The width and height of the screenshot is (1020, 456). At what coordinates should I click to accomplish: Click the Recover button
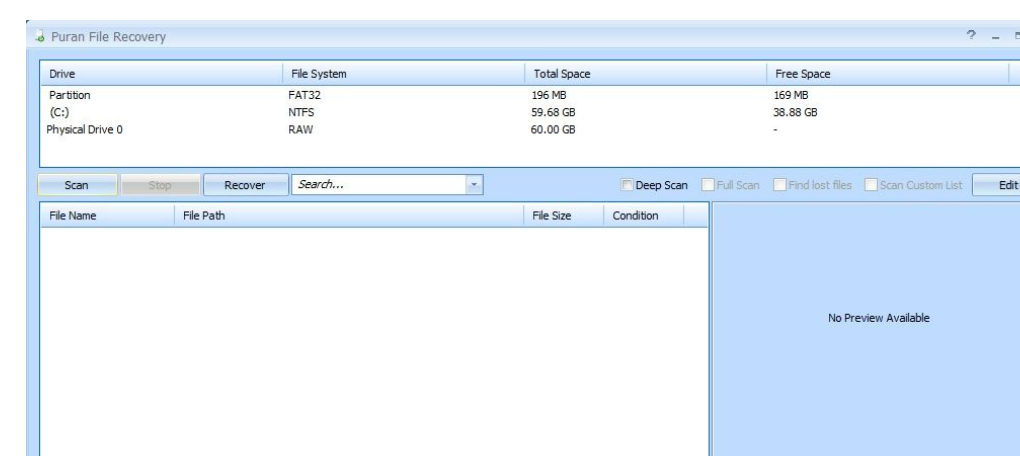tap(243, 185)
